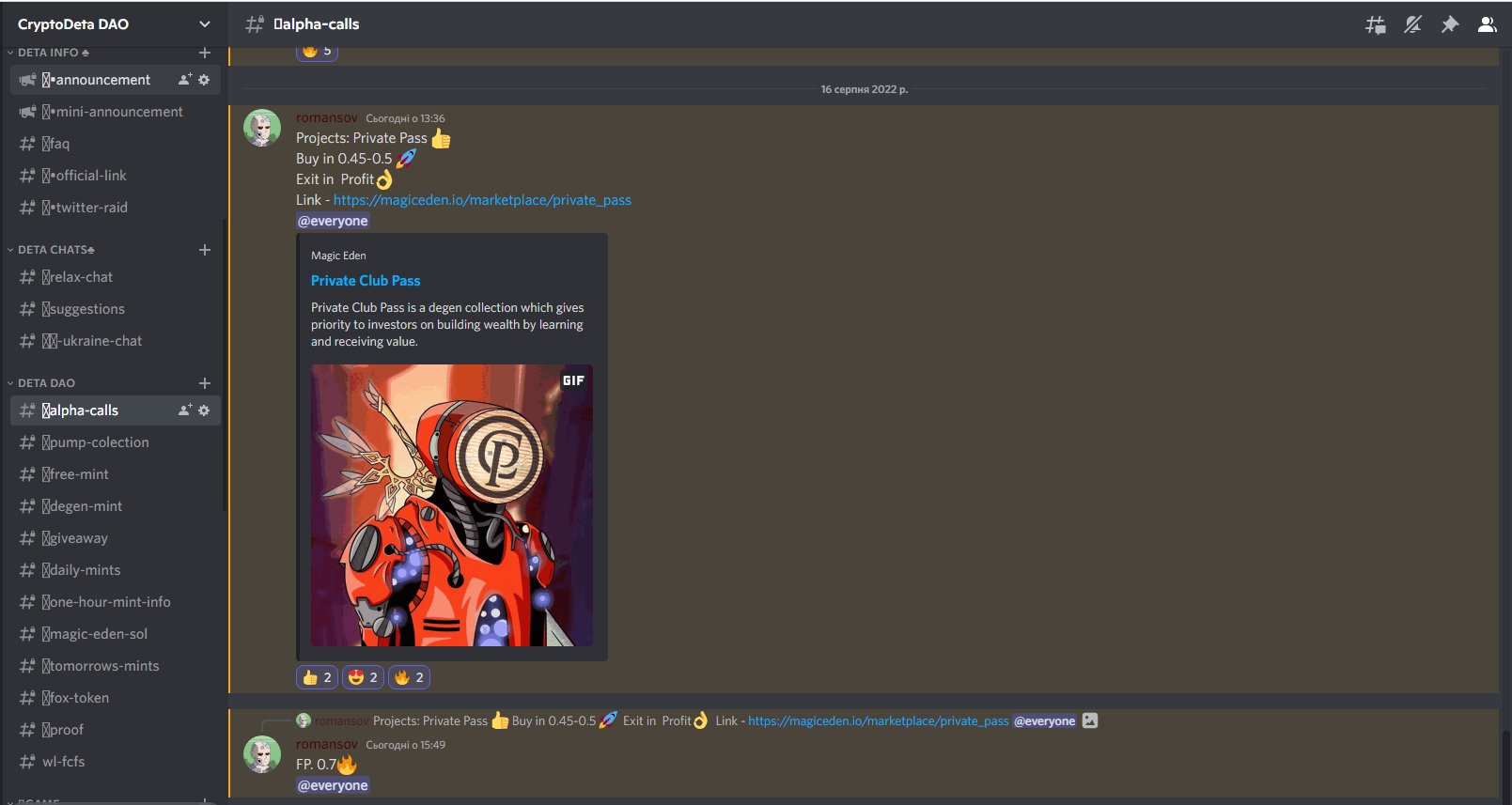
Task: Open the wl-fcfs channel
Action: (115, 762)
